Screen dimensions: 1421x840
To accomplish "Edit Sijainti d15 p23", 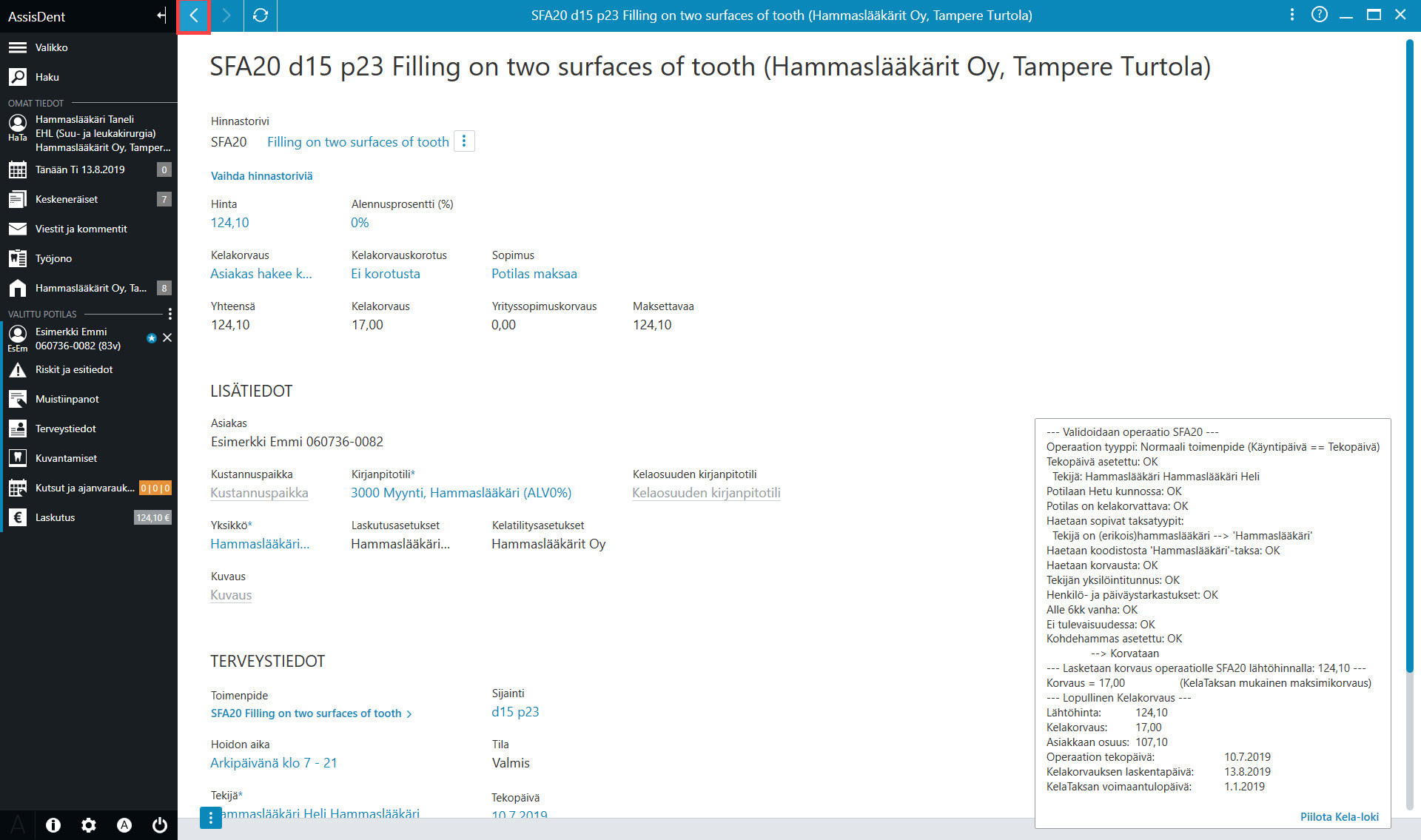I will [515, 712].
